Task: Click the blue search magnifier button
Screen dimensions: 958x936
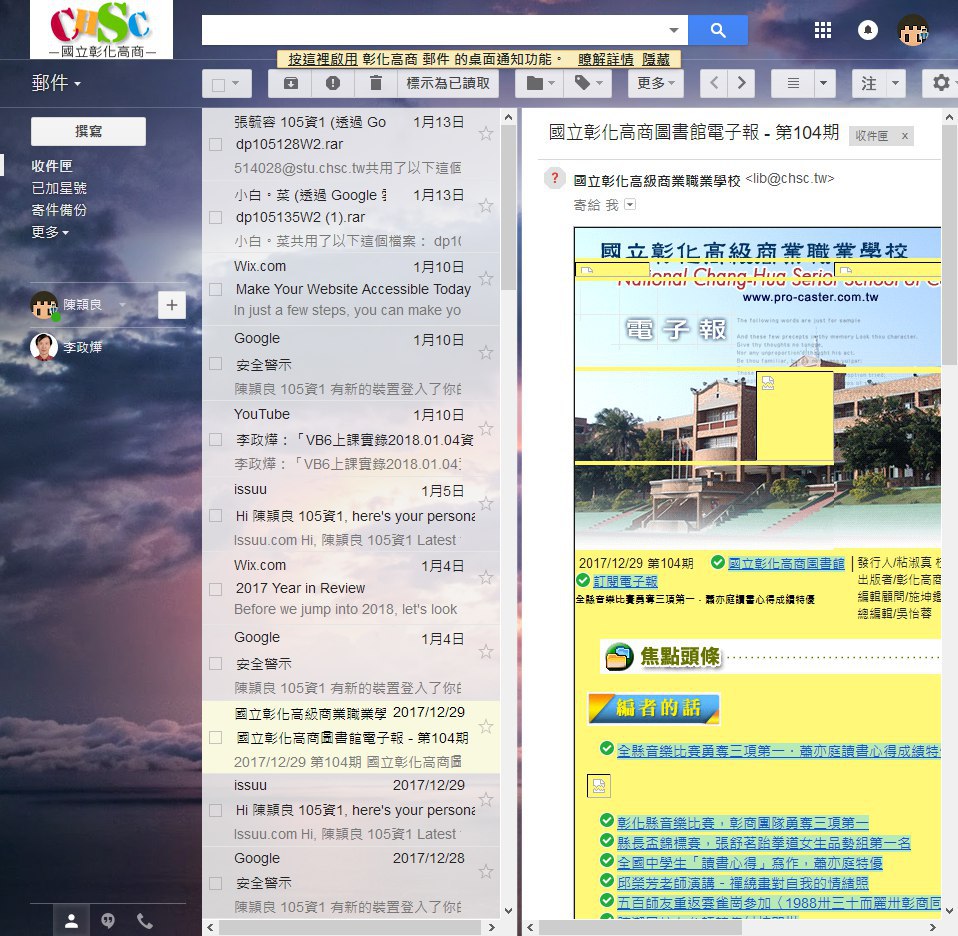Action: pos(717,30)
